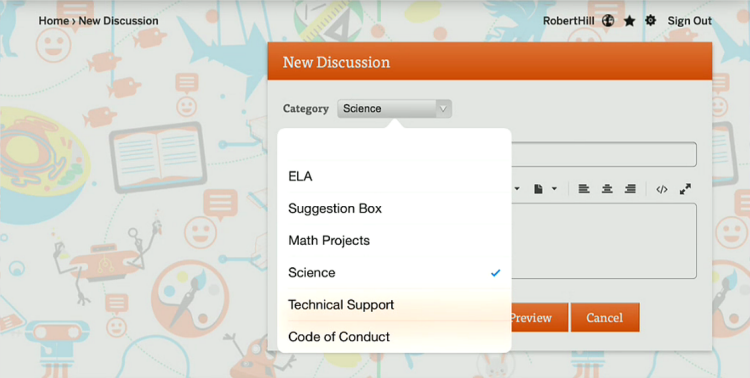Expand editor to full screen
The width and height of the screenshot is (750, 378).
coord(685,189)
